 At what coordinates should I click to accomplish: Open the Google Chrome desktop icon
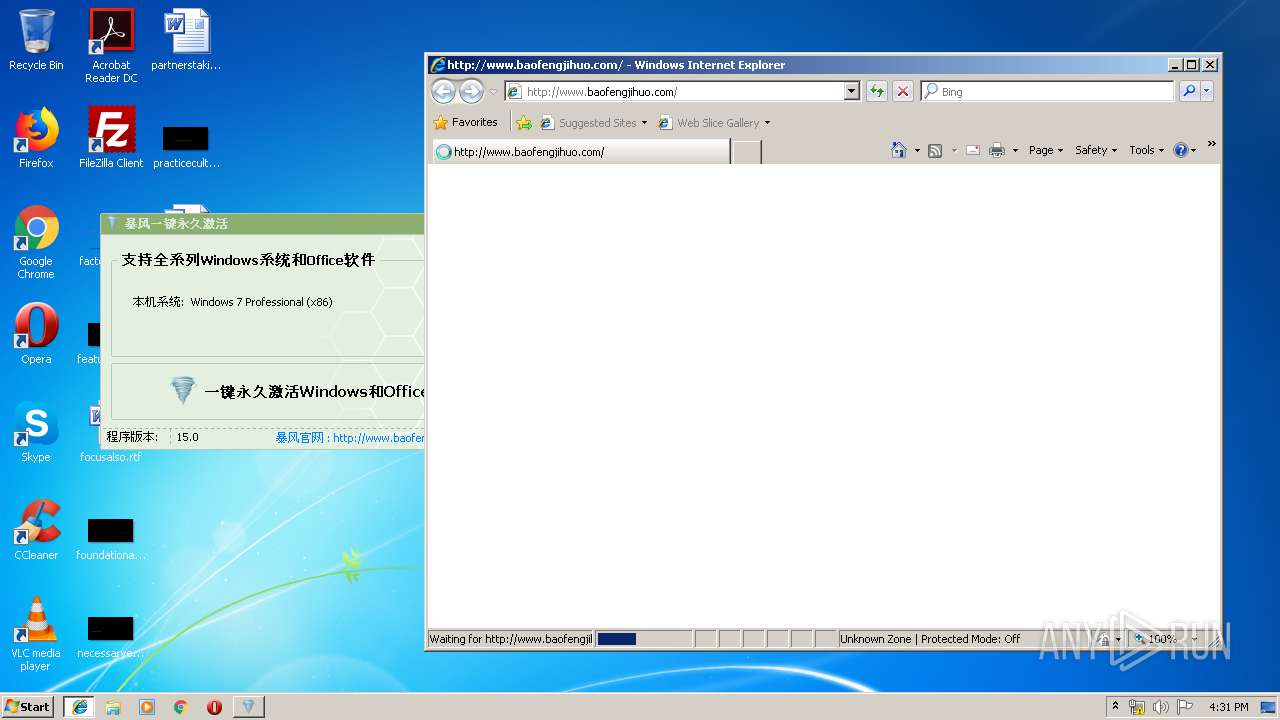click(36, 242)
